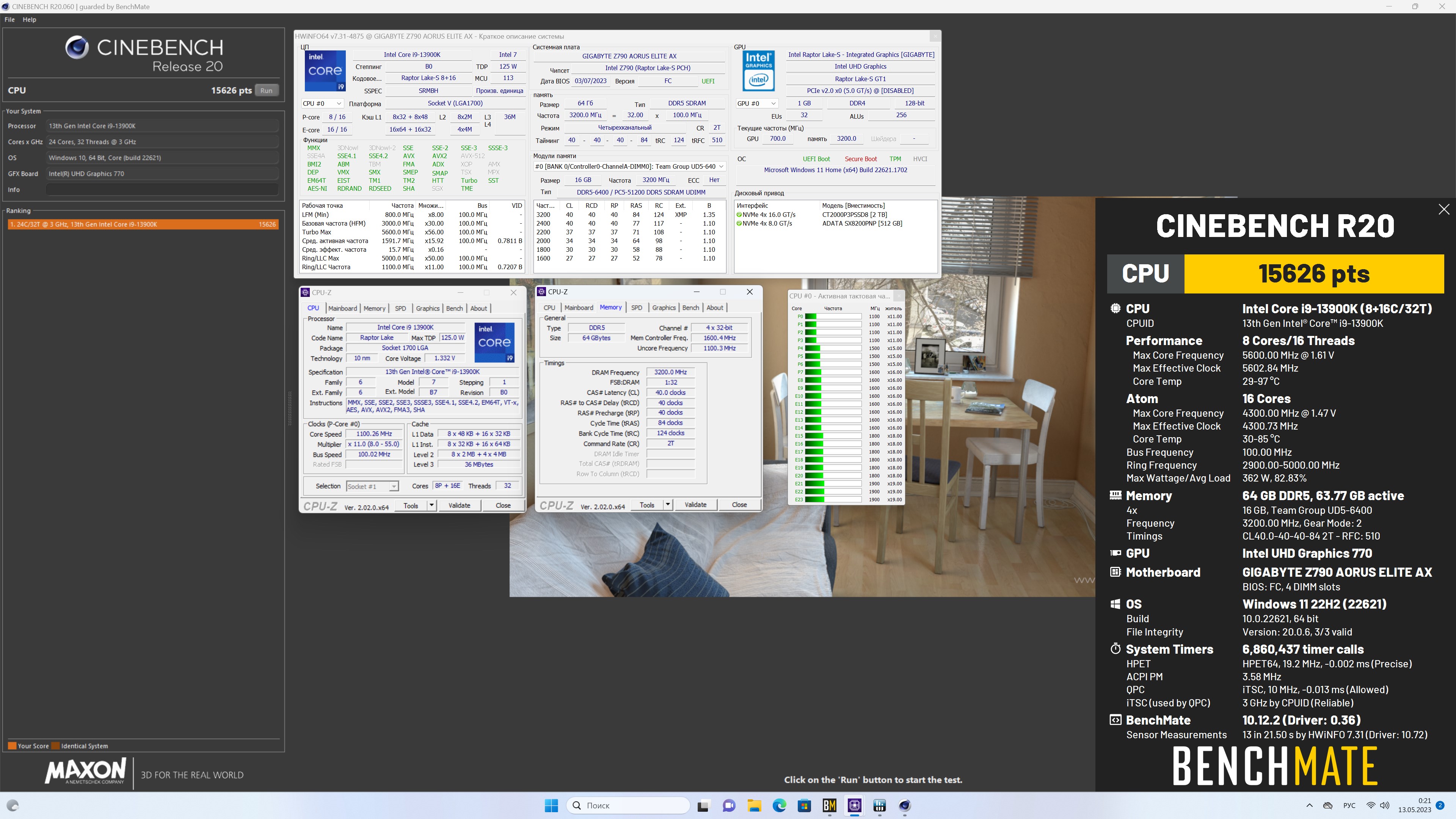Open the Help menu in Cinebench
The height and width of the screenshot is (819, 1456).
pos(30,19)
